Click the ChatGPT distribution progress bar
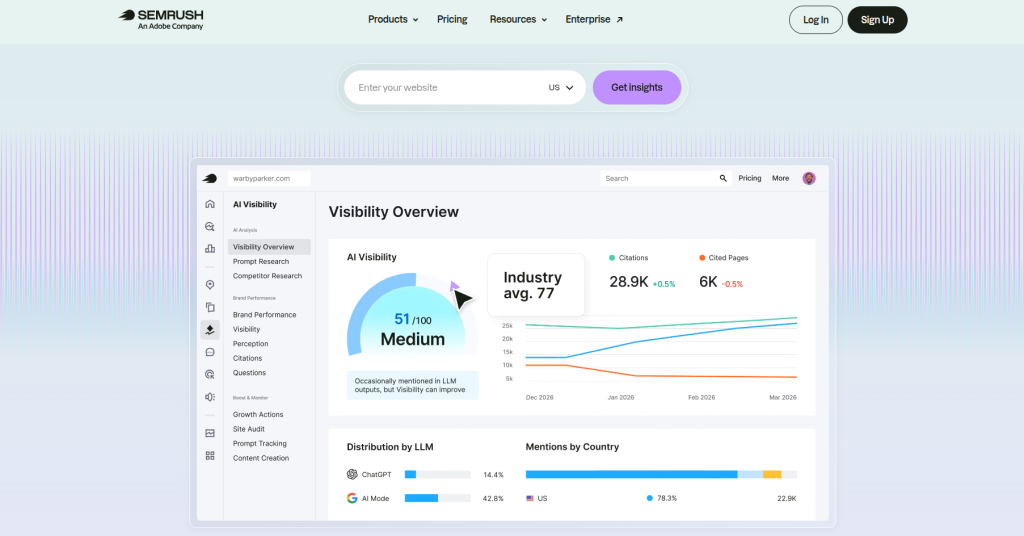This screenshot has height=536, width=1024. pyautogui.click(x=438, y=475)
